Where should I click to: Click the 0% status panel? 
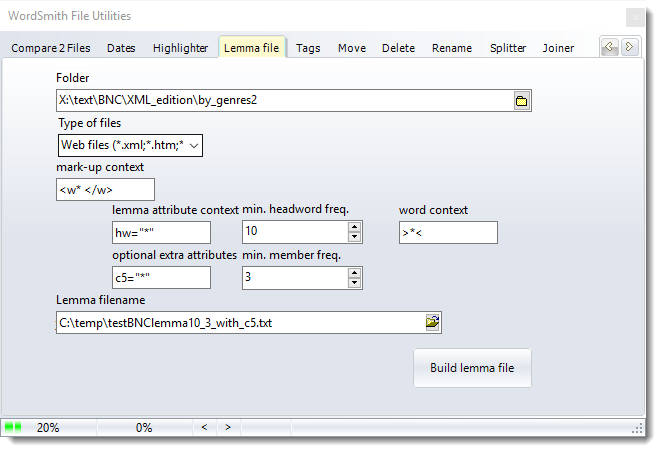coord(144,428)
